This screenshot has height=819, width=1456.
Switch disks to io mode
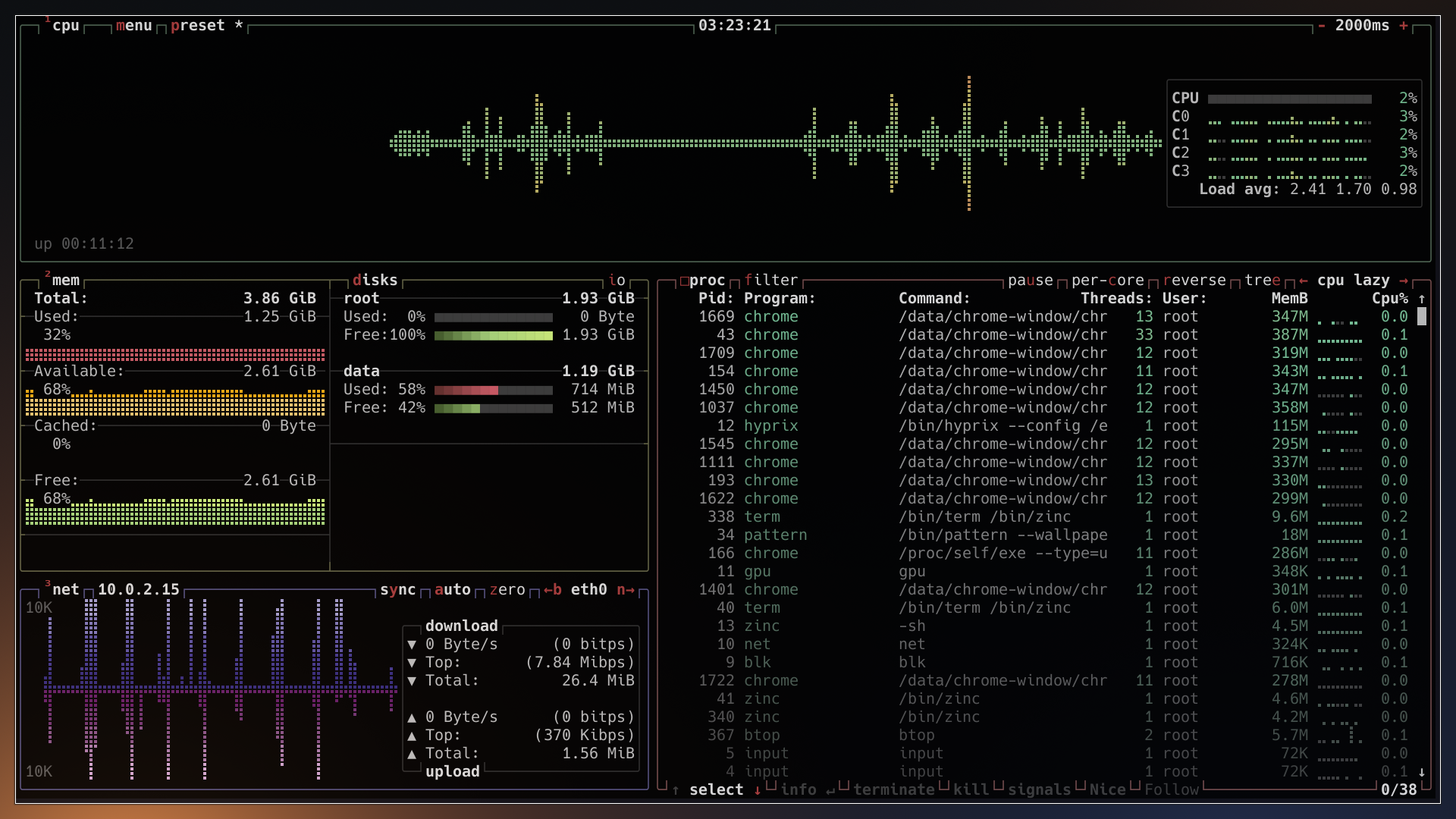(x=617, y=280)
